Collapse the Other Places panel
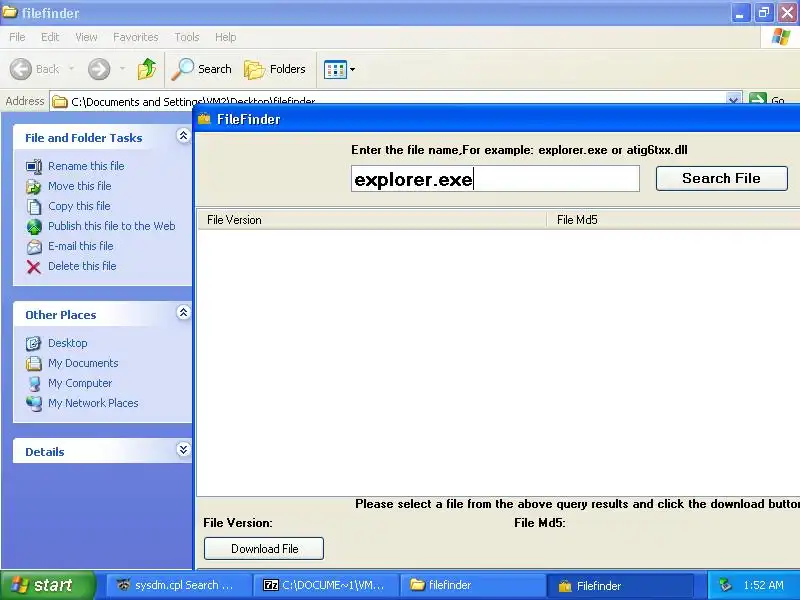Screen dimensions: 800x600 coord(183,312)
